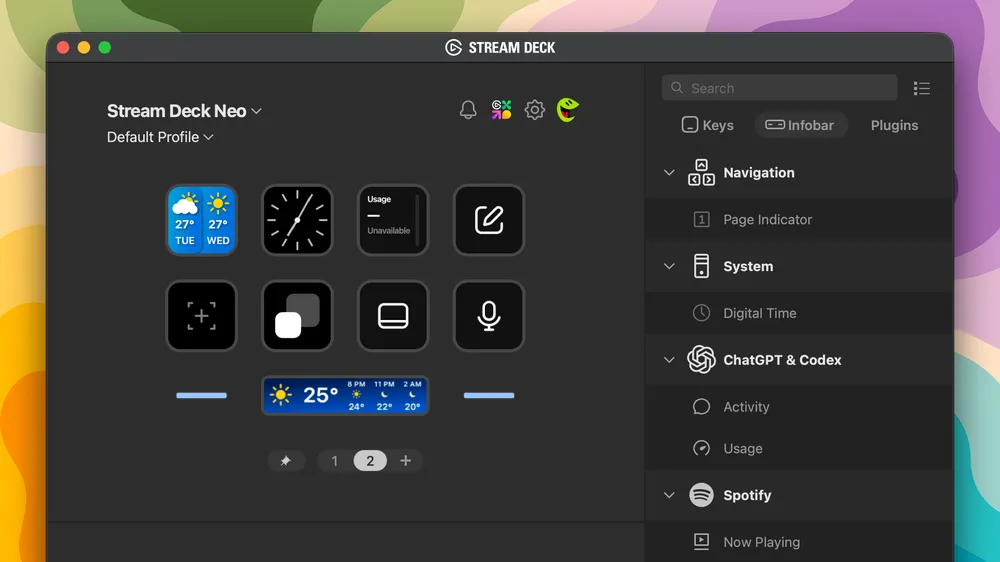Image resolution: width=1000 pixels, height=562 pixels.
Task: Click the Navigation category label
Action: click(759, 173)
